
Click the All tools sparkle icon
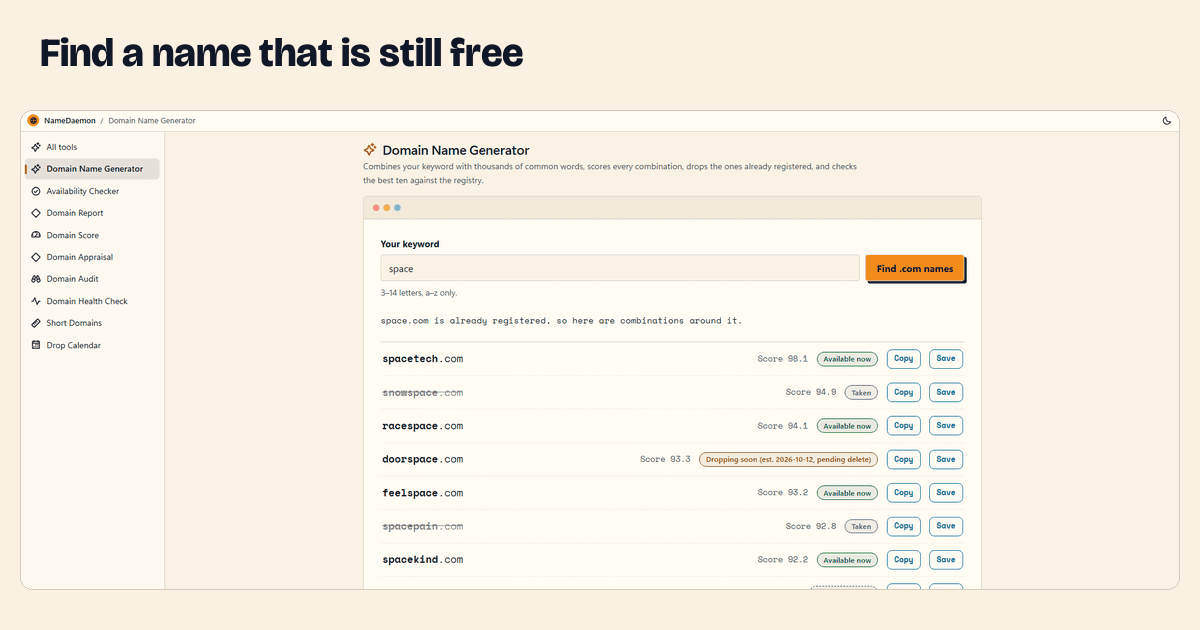click(36, 147)
